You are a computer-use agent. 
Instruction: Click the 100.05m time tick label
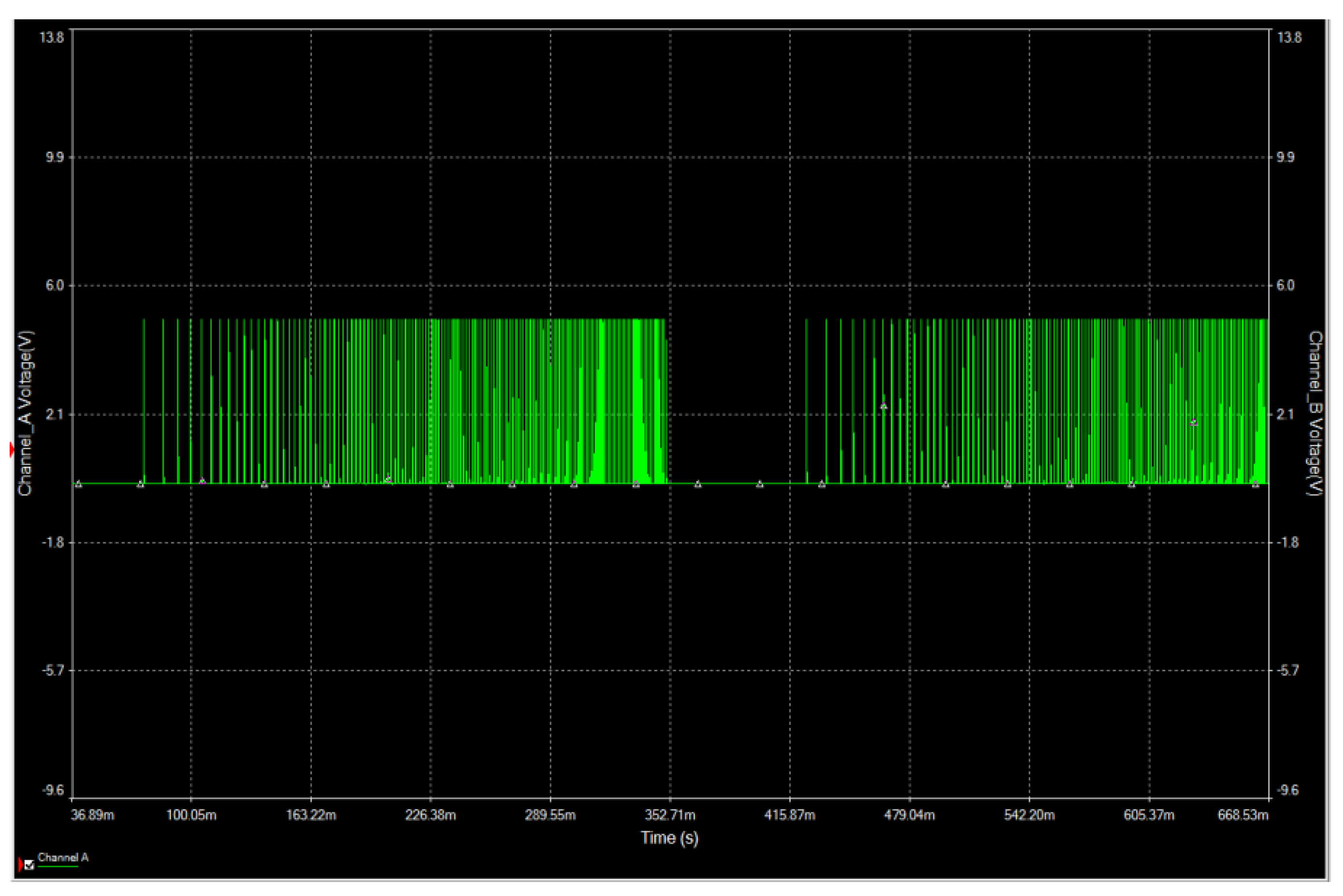191,815
